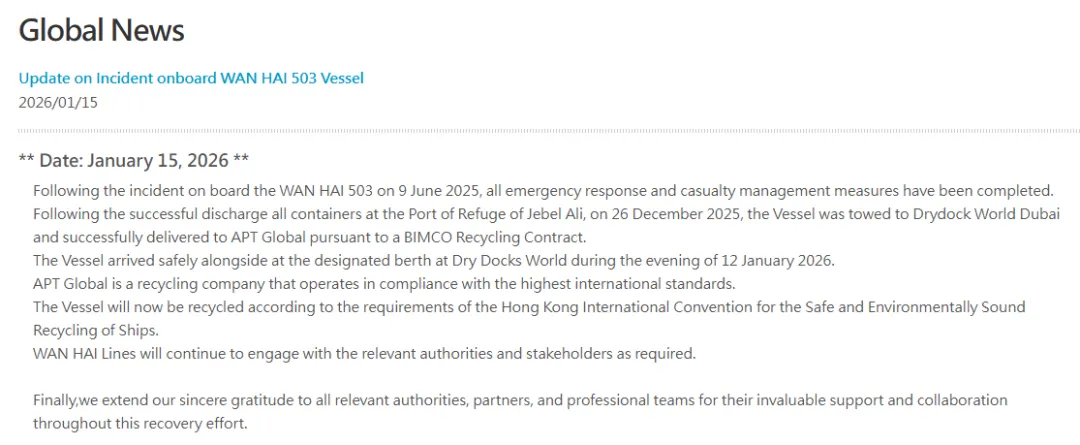Click the 2026/01/15 publication date
Viewport: 1080px width, 445px height.
coord(58,101)
